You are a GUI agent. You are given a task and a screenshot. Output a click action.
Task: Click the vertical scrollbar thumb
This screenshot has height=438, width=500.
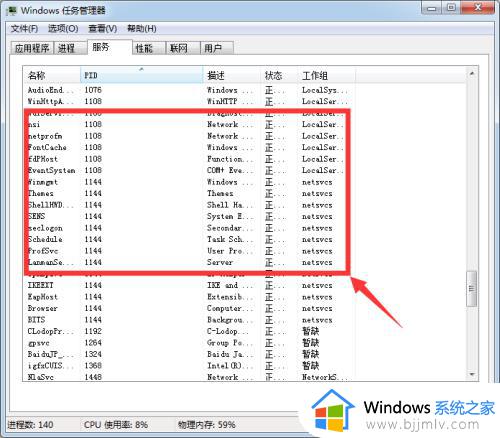(x=472, y=289)
